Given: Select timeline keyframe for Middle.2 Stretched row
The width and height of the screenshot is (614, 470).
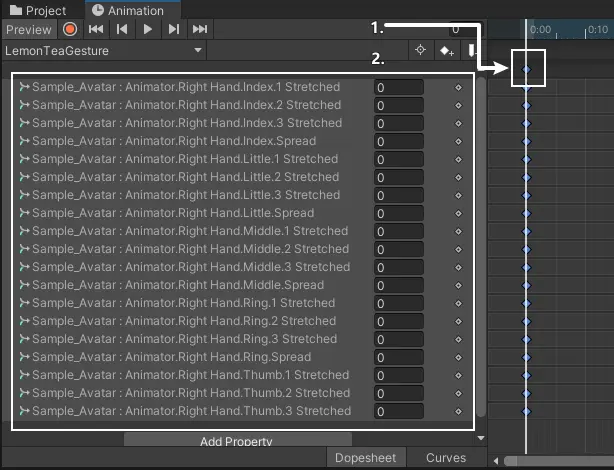Looking at the screenshot, I should (526, 249).
